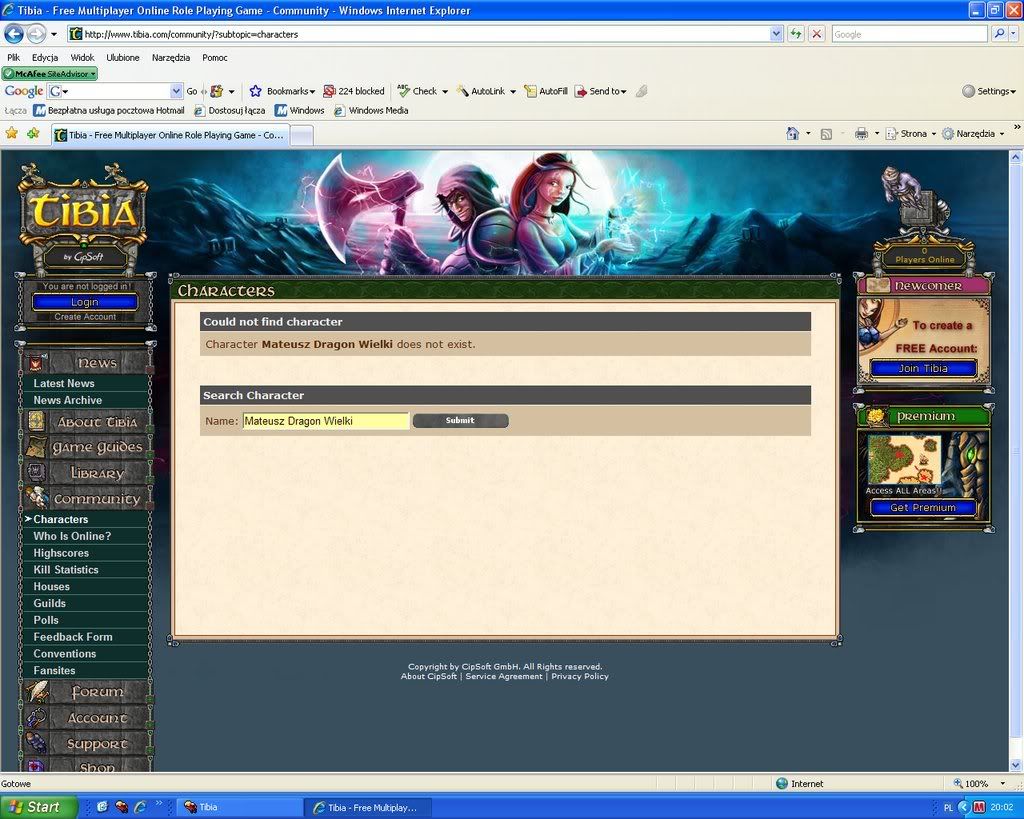Image resolution: width=1024 pixels, height=819 pixels.
Task: Click the Send to toolbar button
Action: coord(600,91)
